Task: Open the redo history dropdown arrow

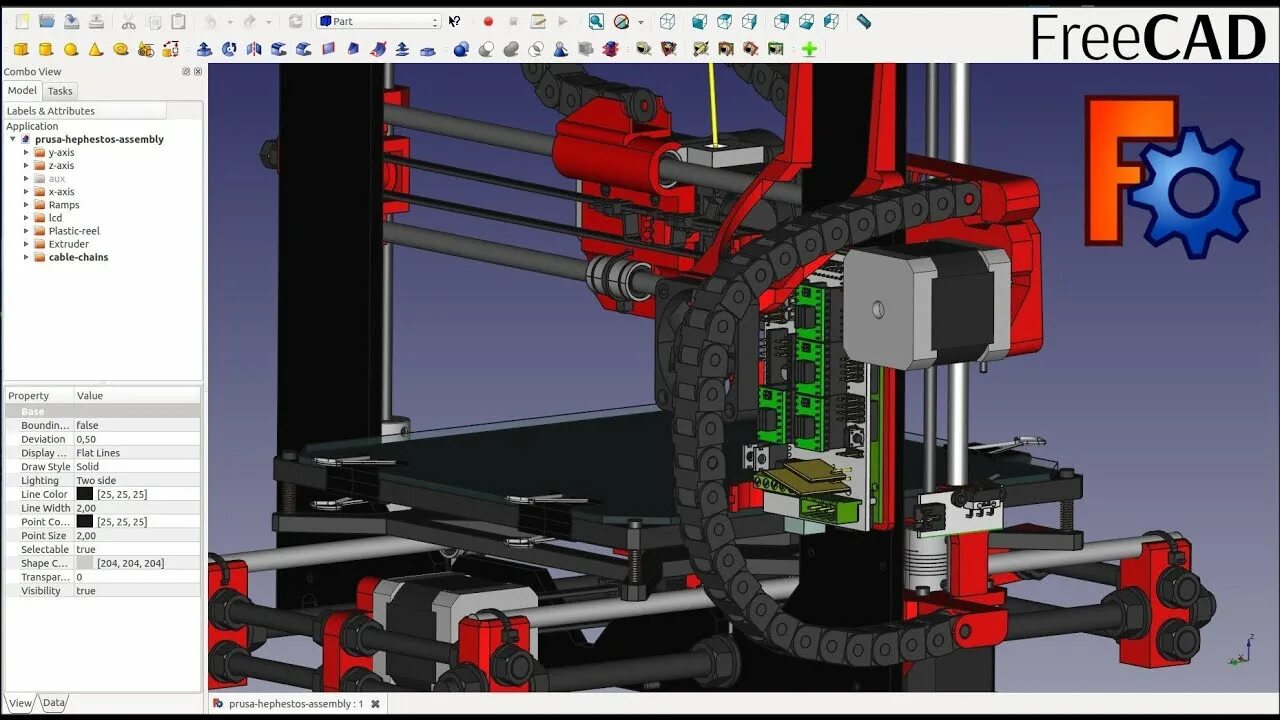Action: [268, 22]
